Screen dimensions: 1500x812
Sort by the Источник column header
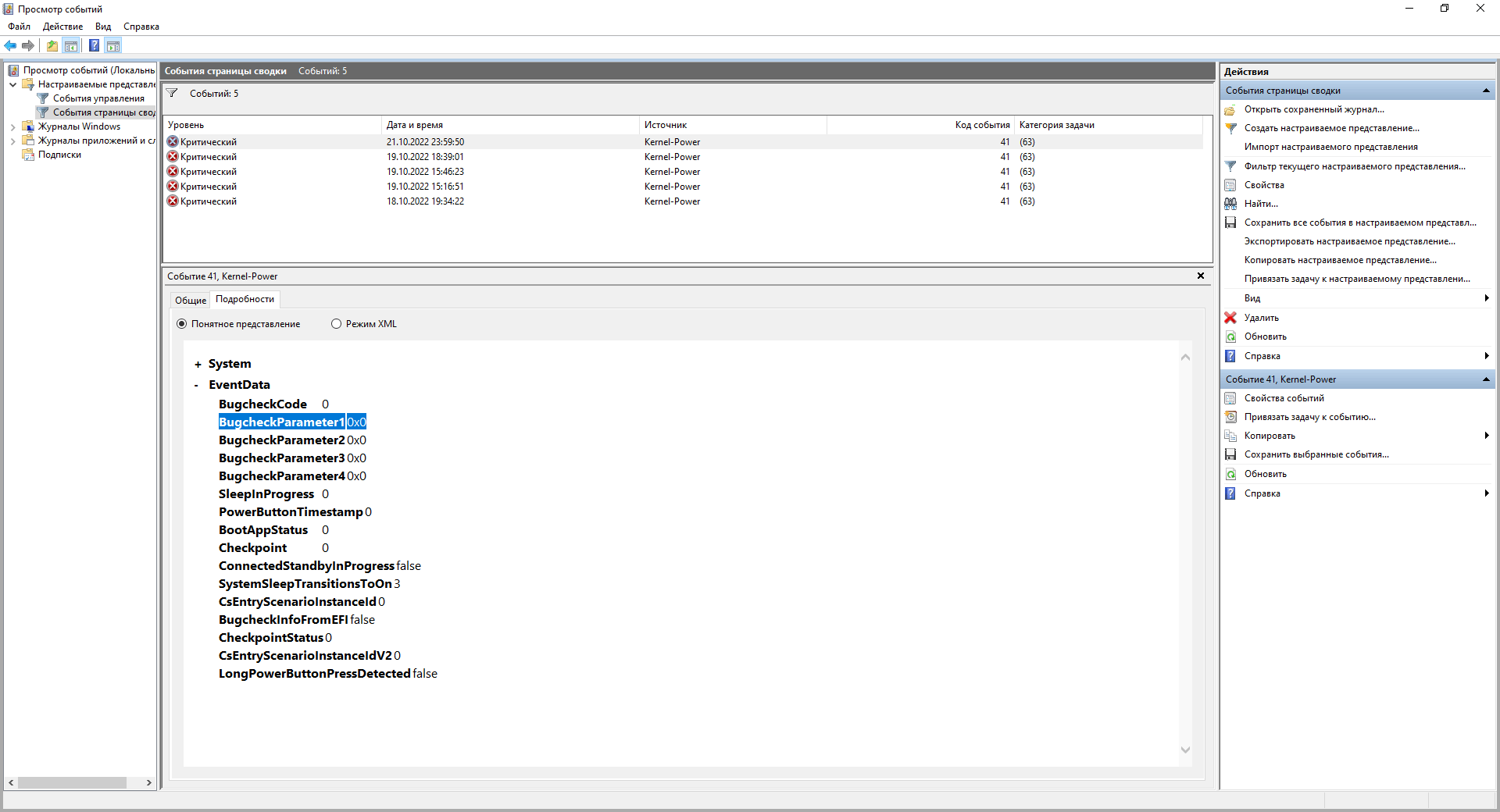[x=733, y=125]
